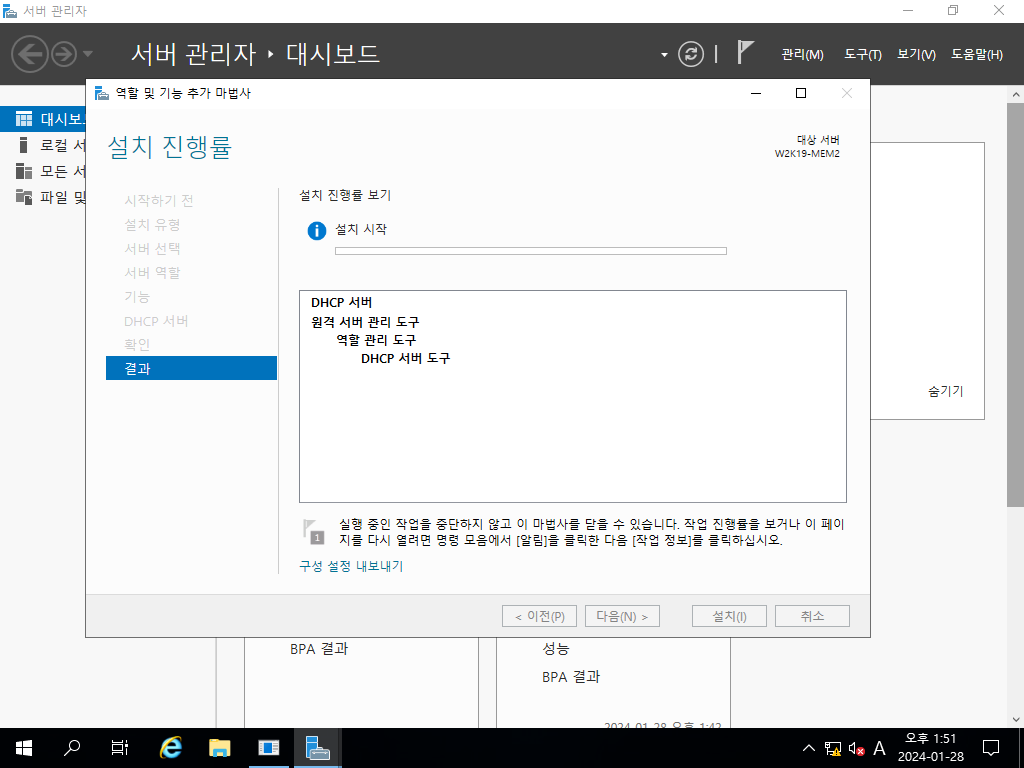Click the 취소 button
Image resolution: width=1024 pixels, height=768 pixels.
[812, 616]
